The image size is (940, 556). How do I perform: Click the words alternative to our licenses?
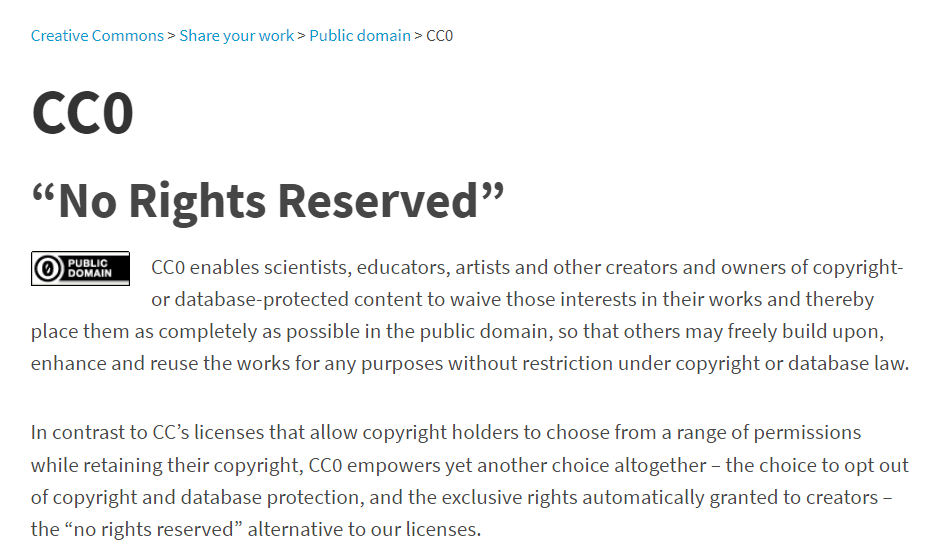tap(364, 530)
